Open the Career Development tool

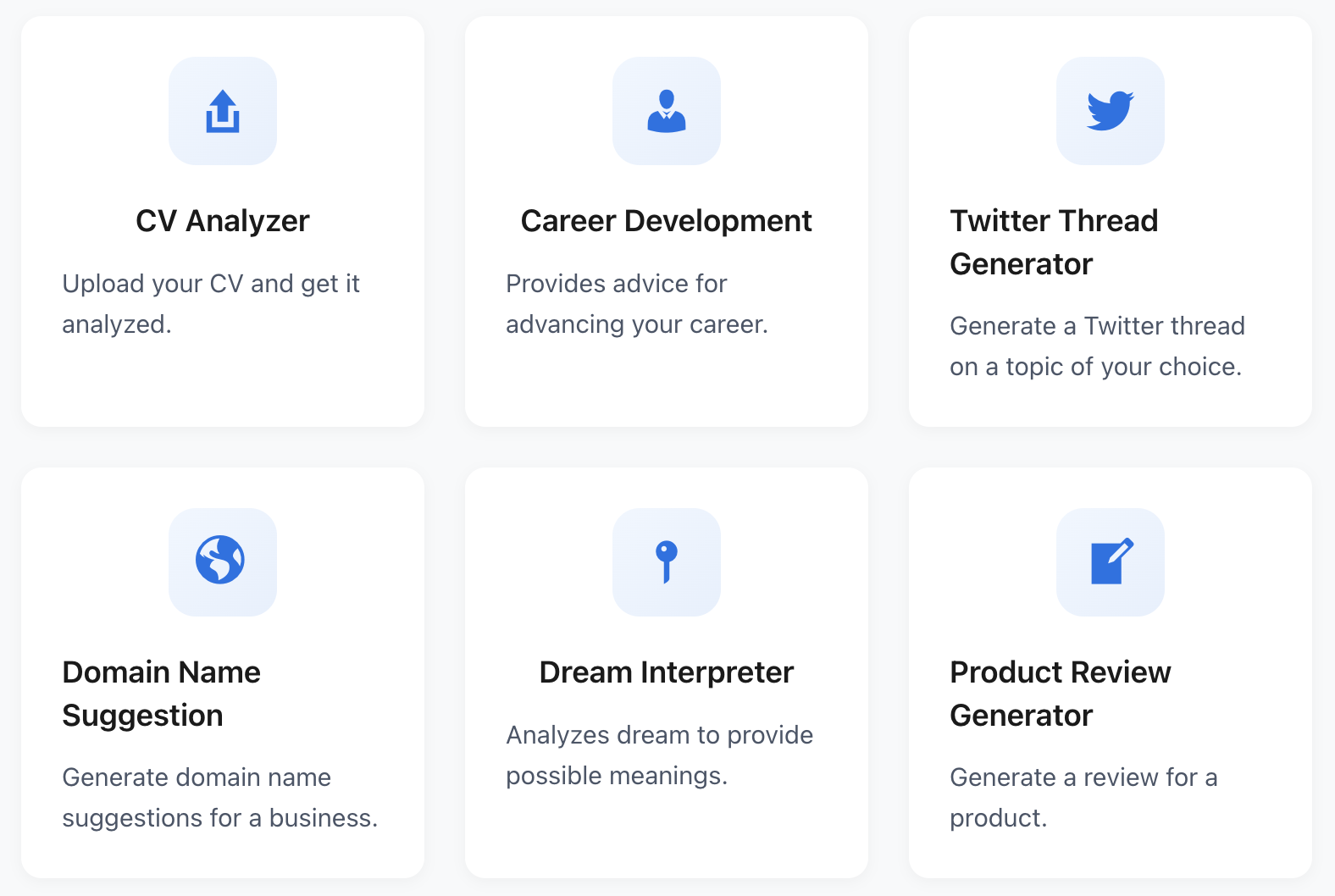(667, 220)
